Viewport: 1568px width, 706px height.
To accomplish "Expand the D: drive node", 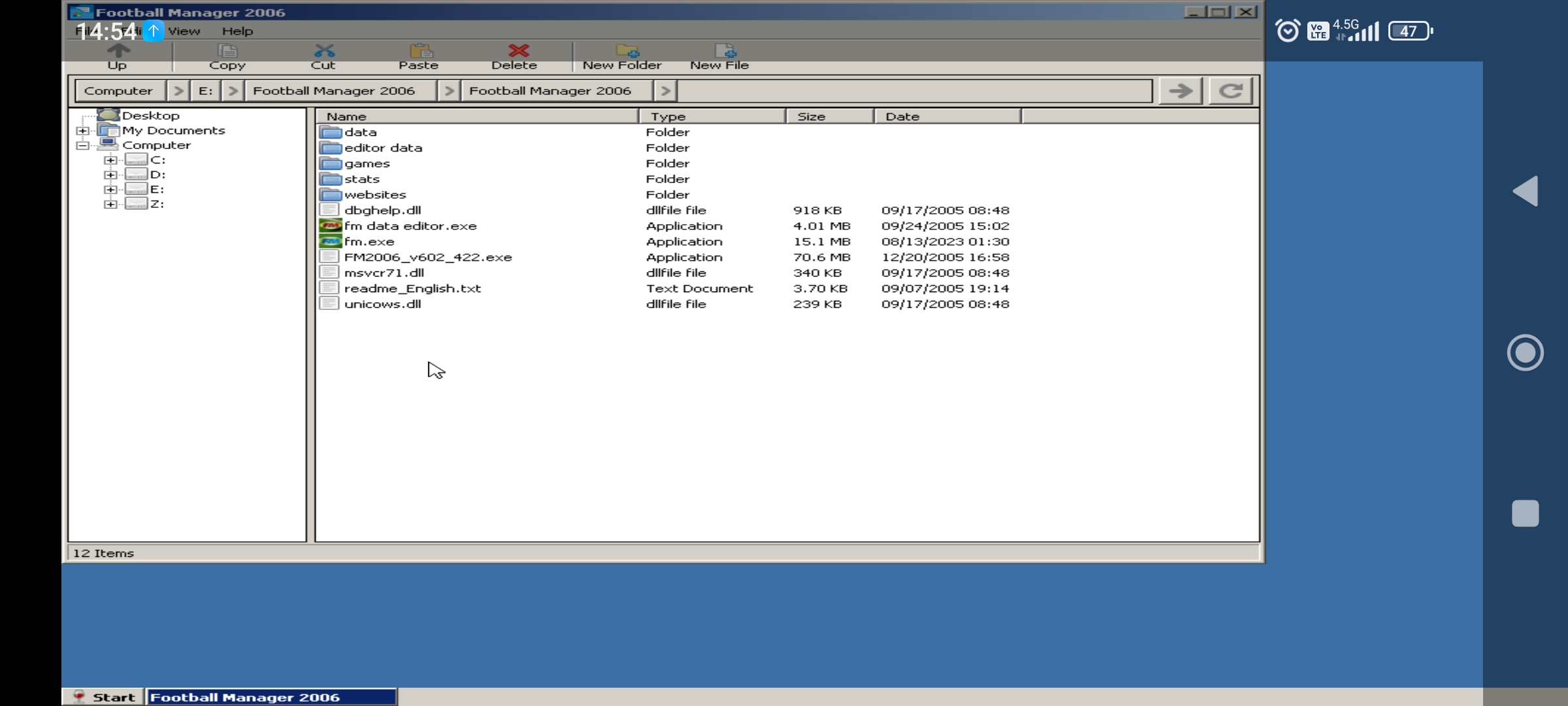I will 110,175.
